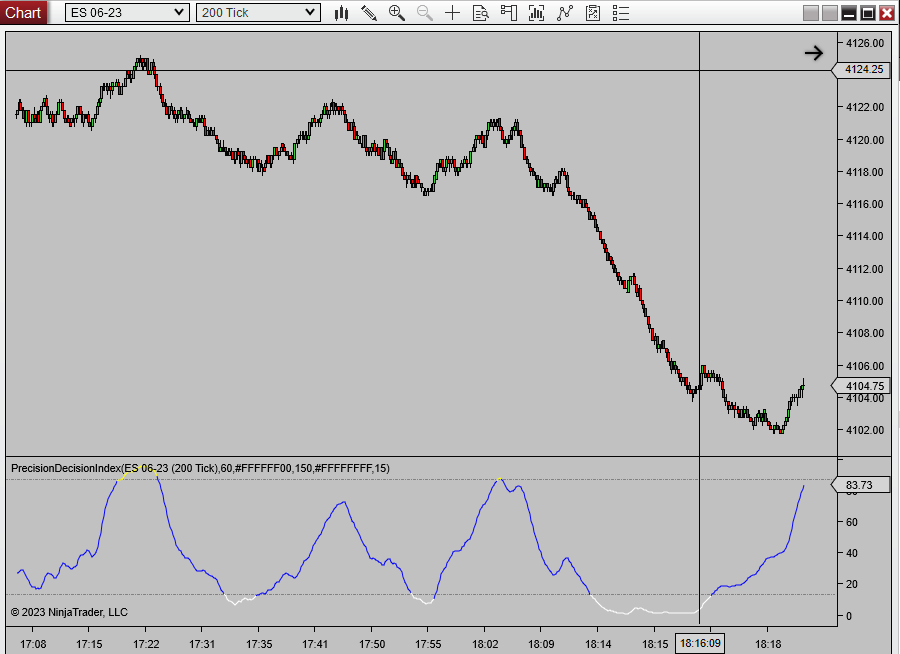Open the Strategies dialog icon
Viewport: 900px width, 654px height.
click(x=593, y=13)
